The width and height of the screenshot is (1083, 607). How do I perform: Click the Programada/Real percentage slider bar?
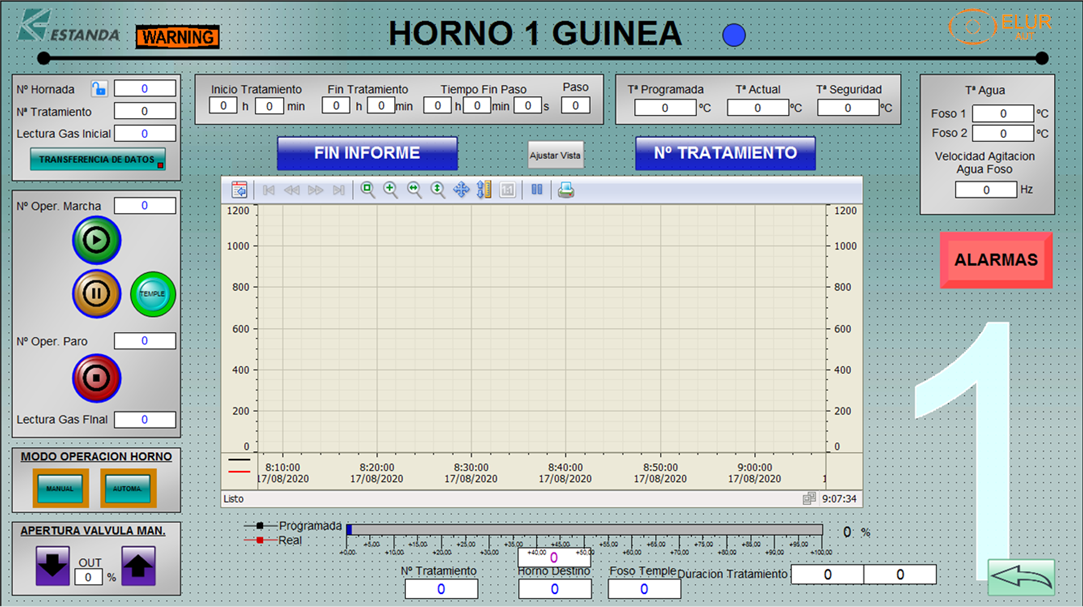point(585,530)
